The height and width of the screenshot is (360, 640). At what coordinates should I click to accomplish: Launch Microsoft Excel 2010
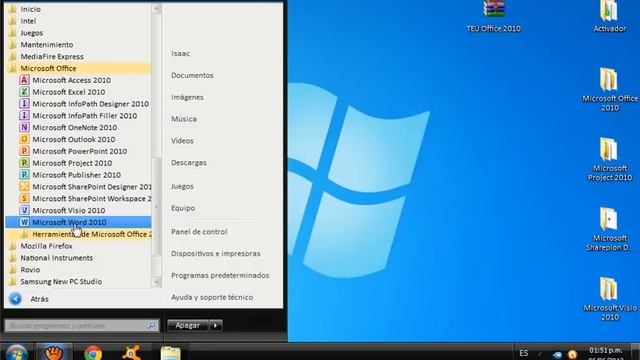coord(62,92)
